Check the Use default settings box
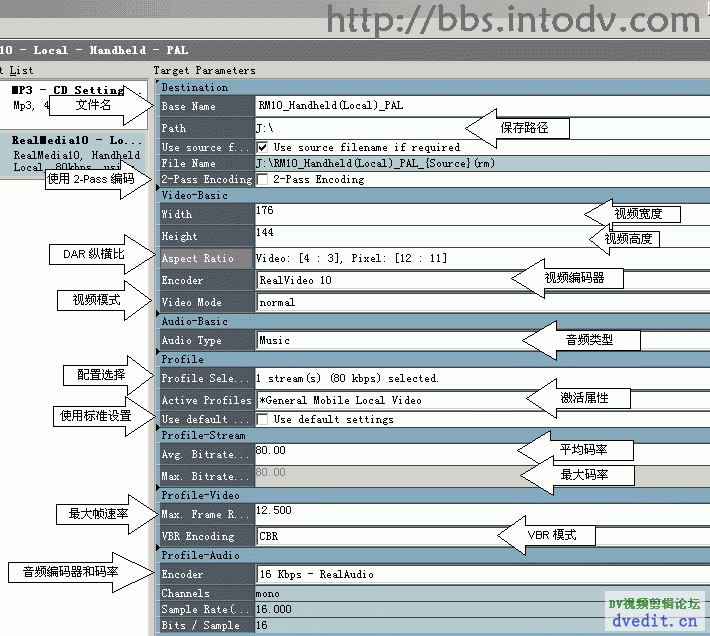Image resolution: width=710 pixels, height=636 pixels. pos(262,420)
